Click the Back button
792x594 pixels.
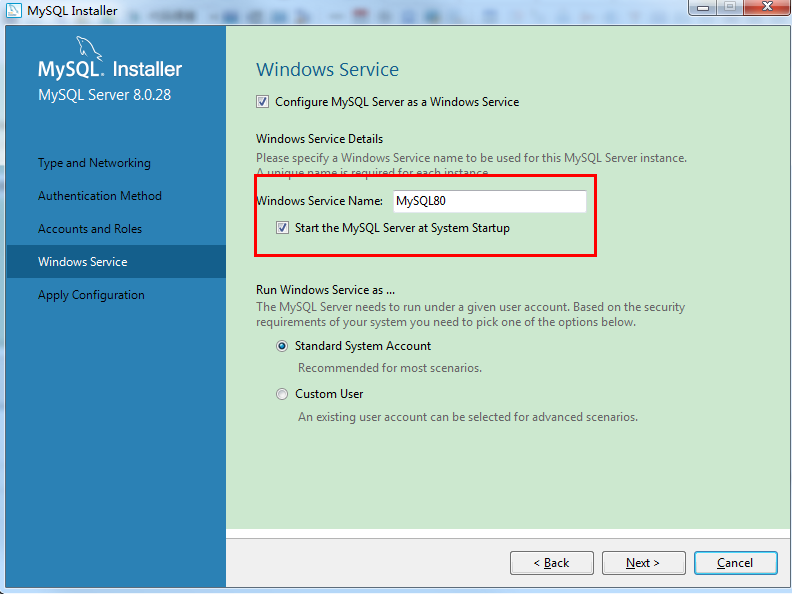(552, 563)
